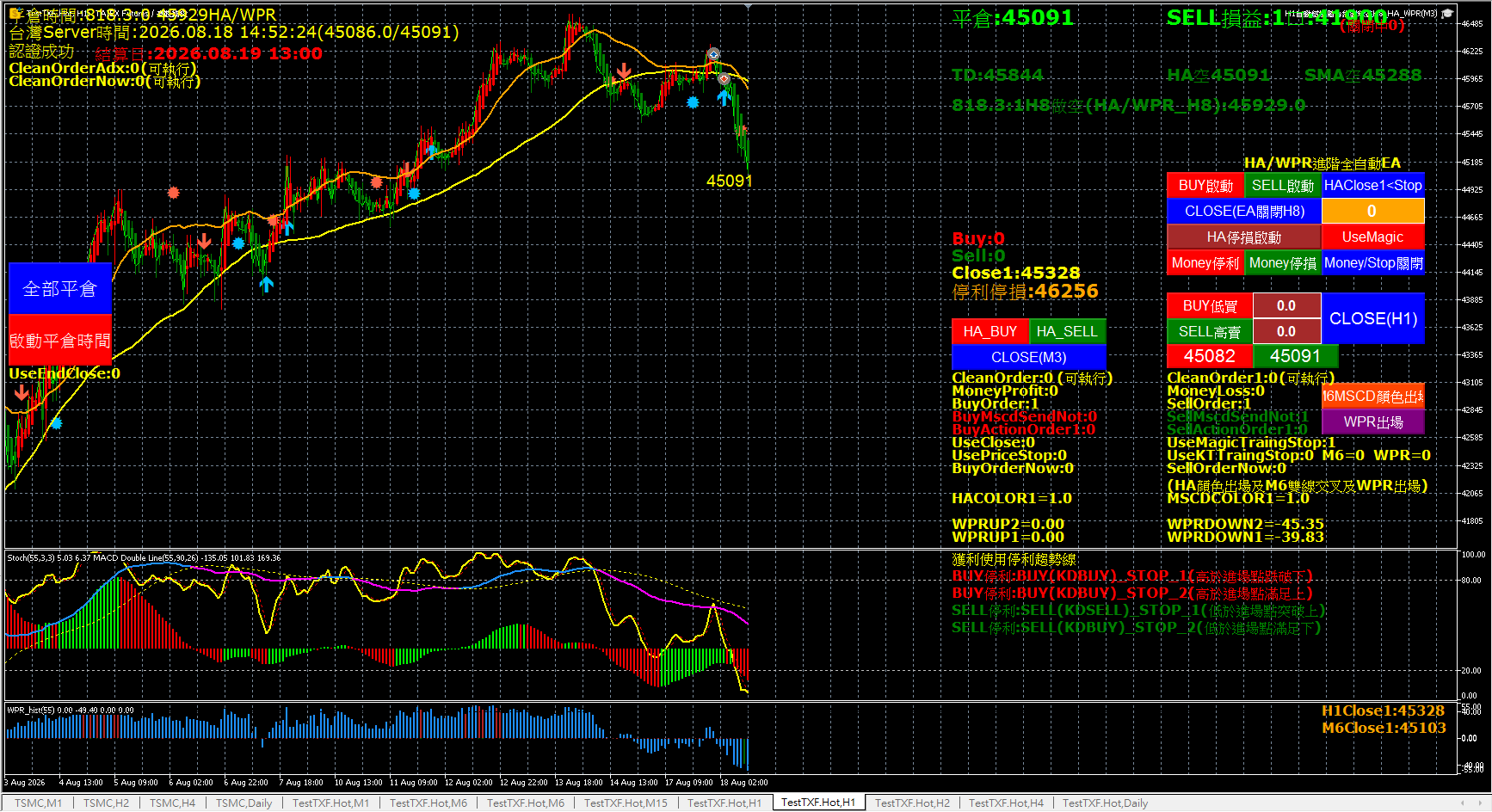Switch to the TSMC,M1 chart tab

coord(39,803)
